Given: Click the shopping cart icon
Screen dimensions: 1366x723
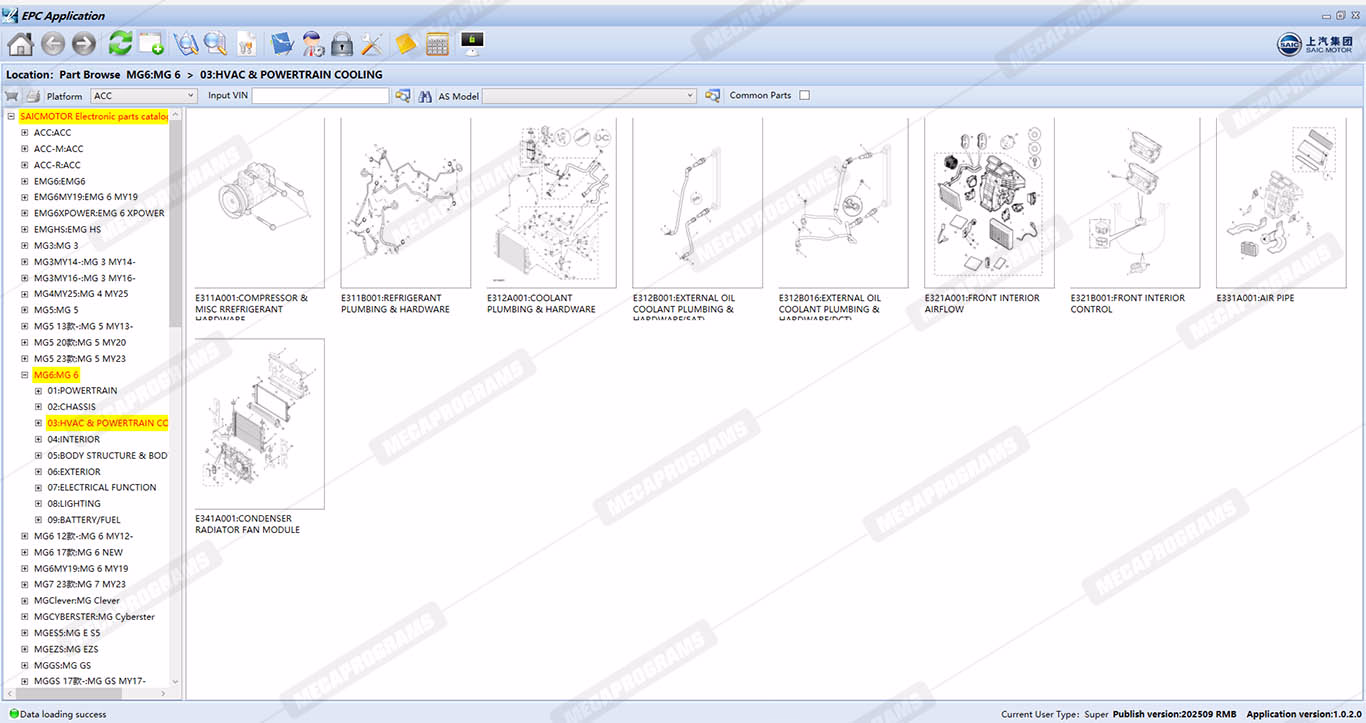Looking at the screenshot, I should pyautogui.click(x=12, y=96).
